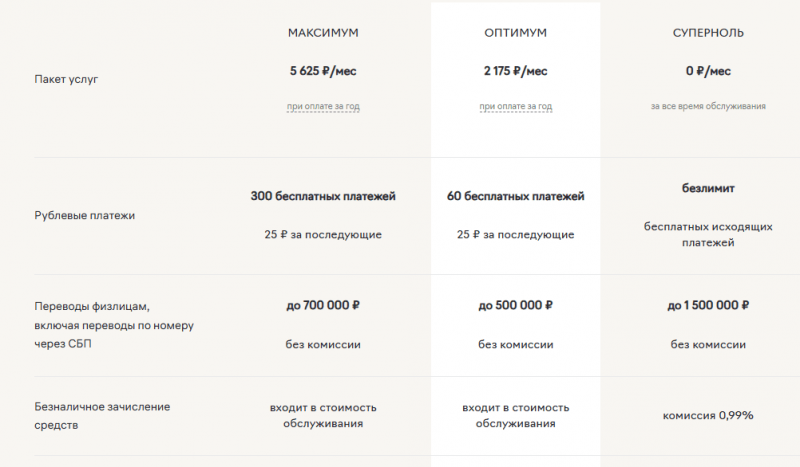Viewport: 800px width, 467px height.
Task: Click "300 бесплатных платежей" text
Action: coord(323,196)
